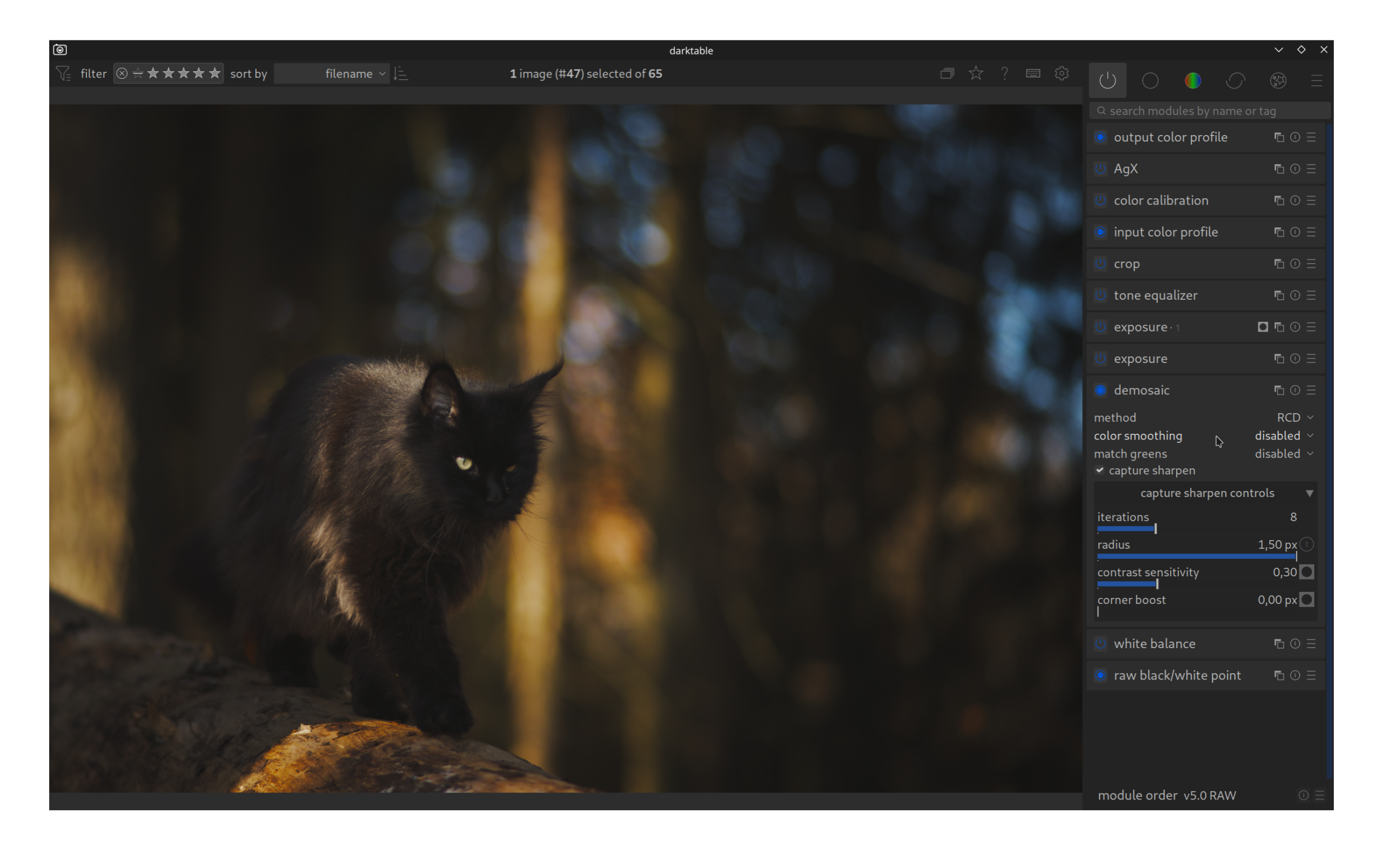
Task: Toggle the white balance module on
Action: pos(1100,643)
